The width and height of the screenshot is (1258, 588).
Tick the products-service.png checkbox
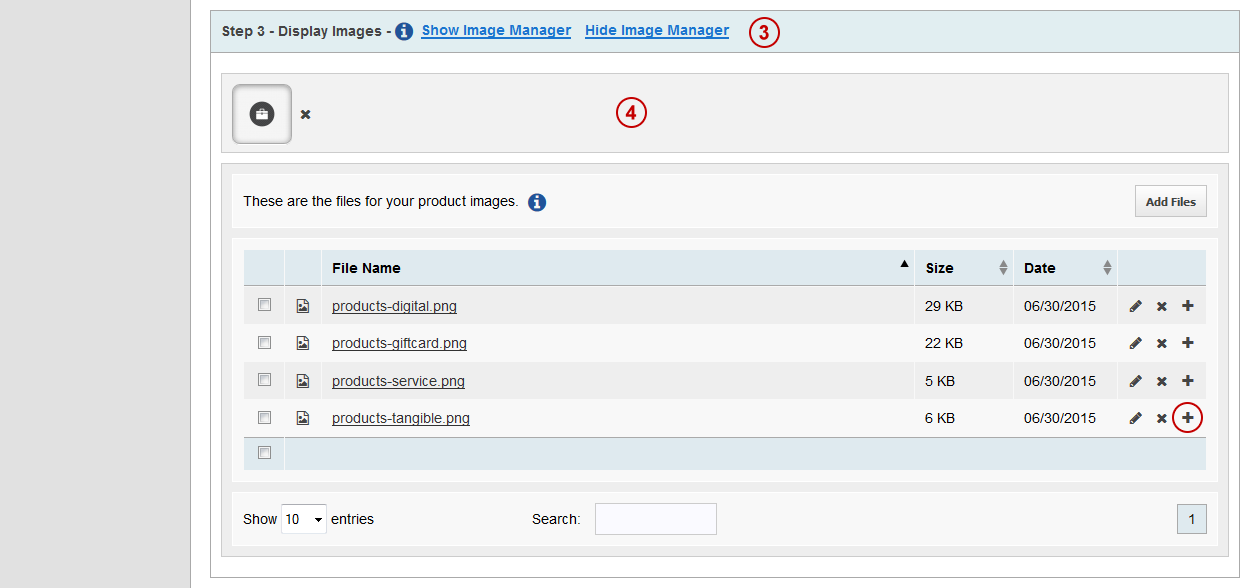click(265, 380)
